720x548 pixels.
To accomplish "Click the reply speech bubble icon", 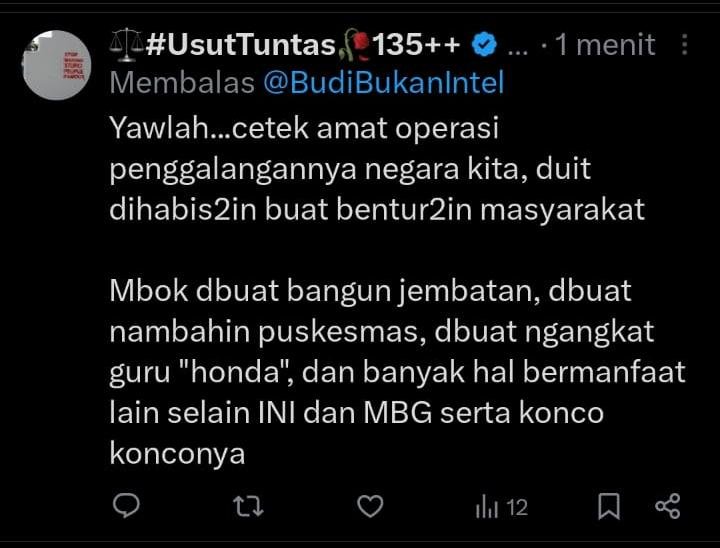I will click(126, 506).
